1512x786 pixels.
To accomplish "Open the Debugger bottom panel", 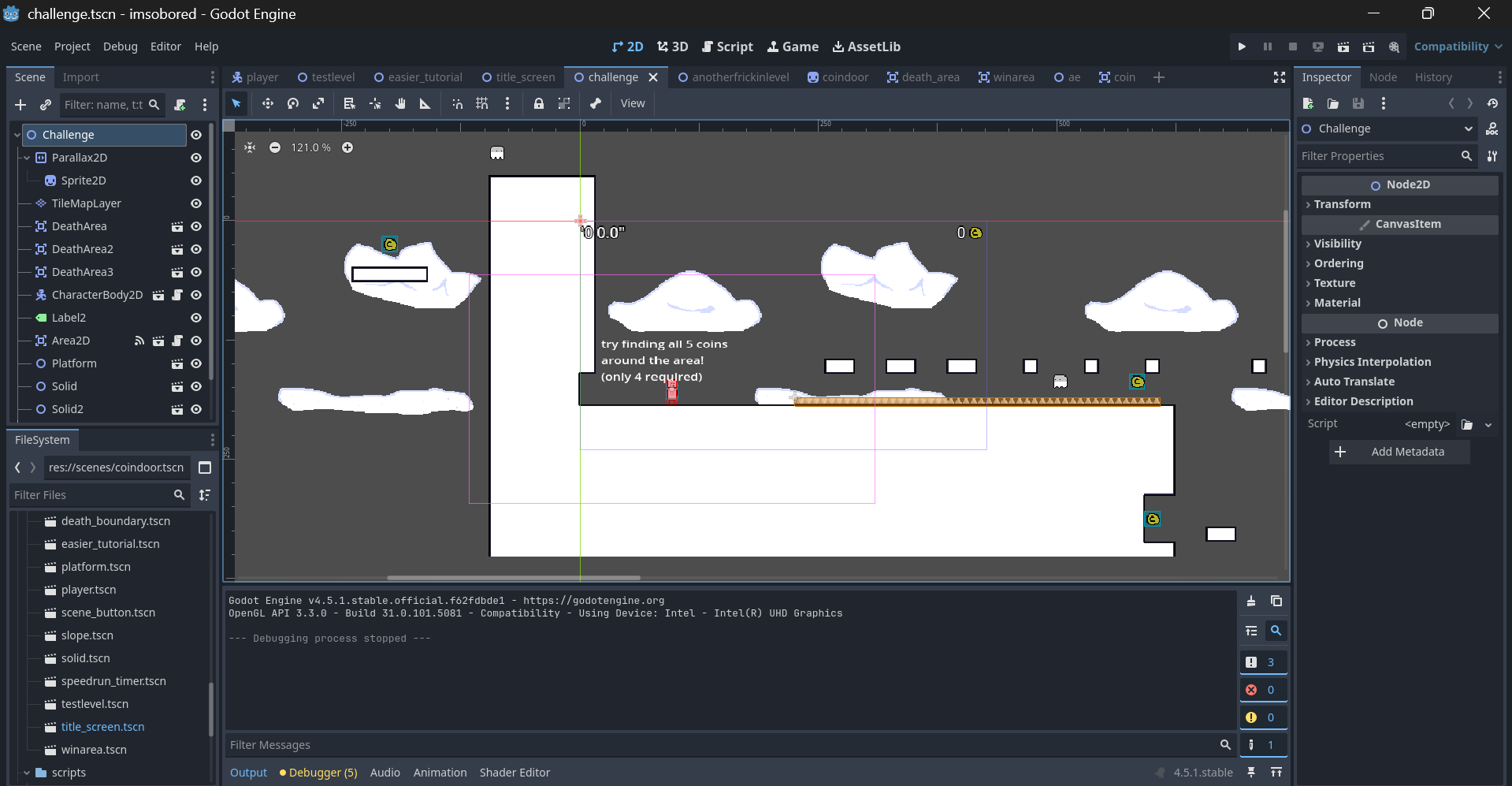I will tap(322, 773).
